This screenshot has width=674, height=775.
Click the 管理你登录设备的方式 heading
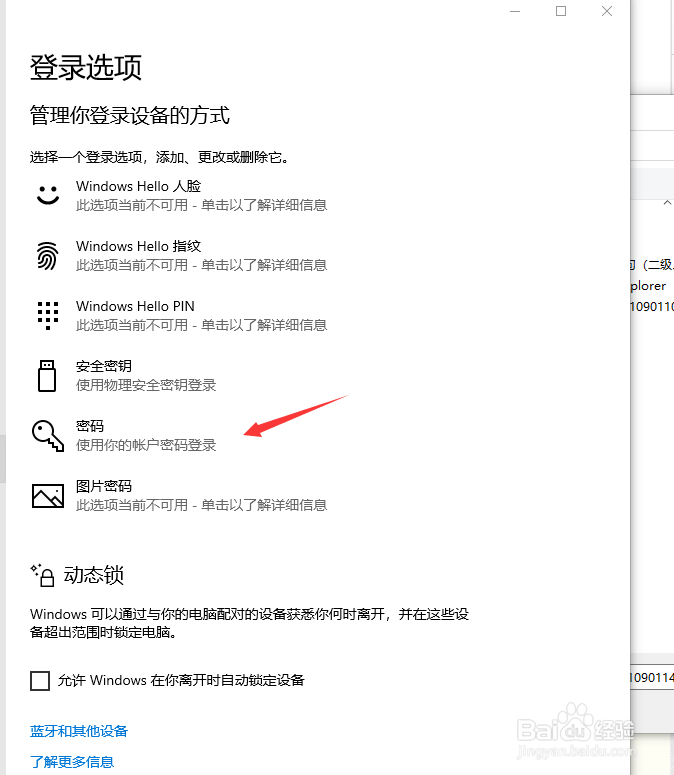[129, 116]
